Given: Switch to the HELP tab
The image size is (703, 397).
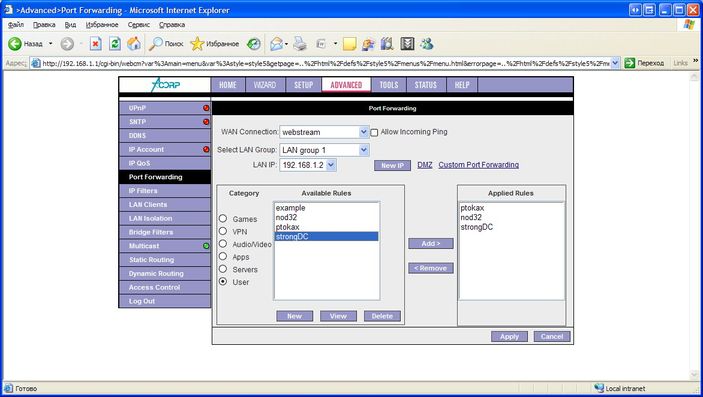Looking at the screenshot, I should pos(462,85).
